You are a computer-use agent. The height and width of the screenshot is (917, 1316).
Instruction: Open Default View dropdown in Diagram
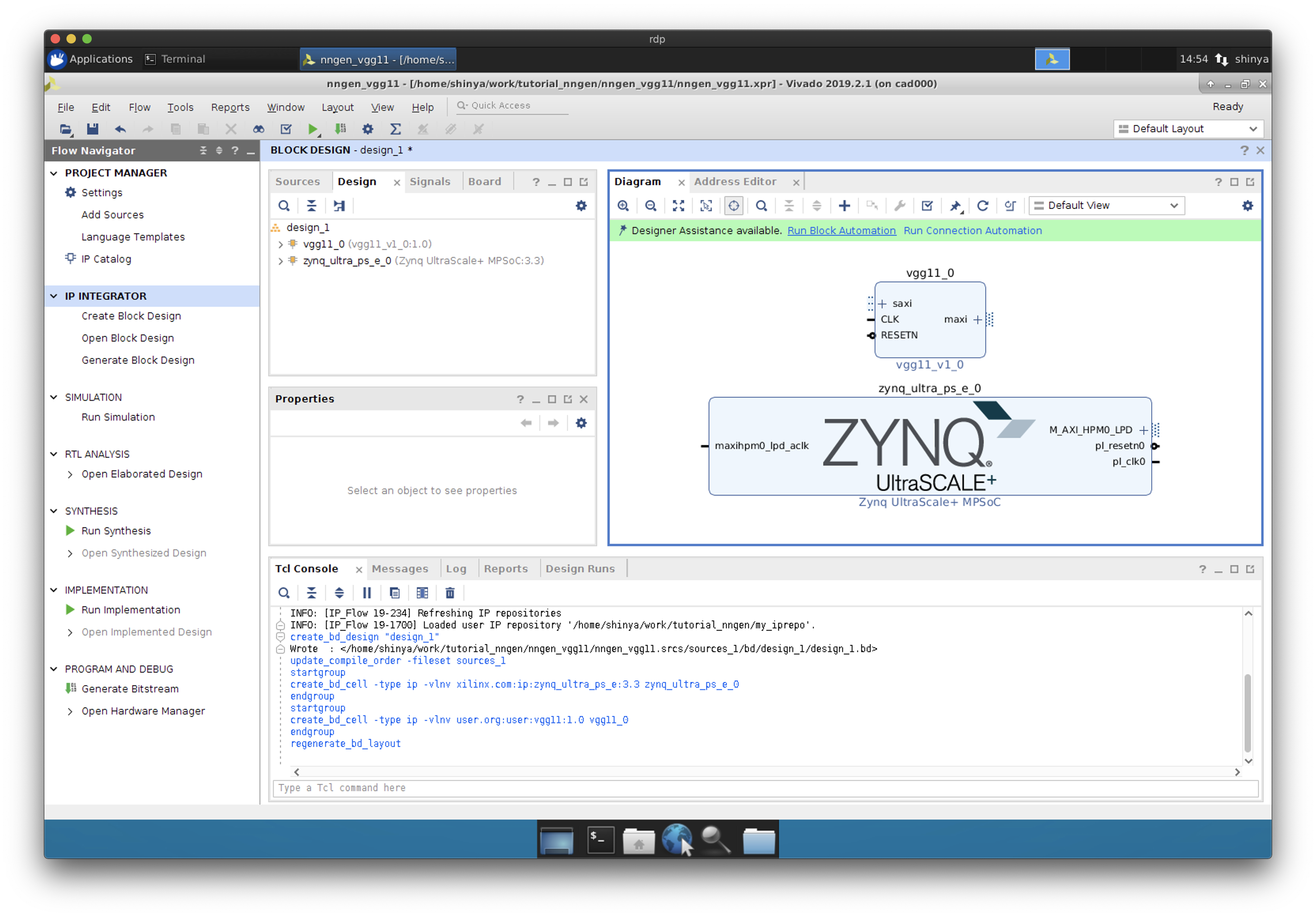click(1107, 206)
